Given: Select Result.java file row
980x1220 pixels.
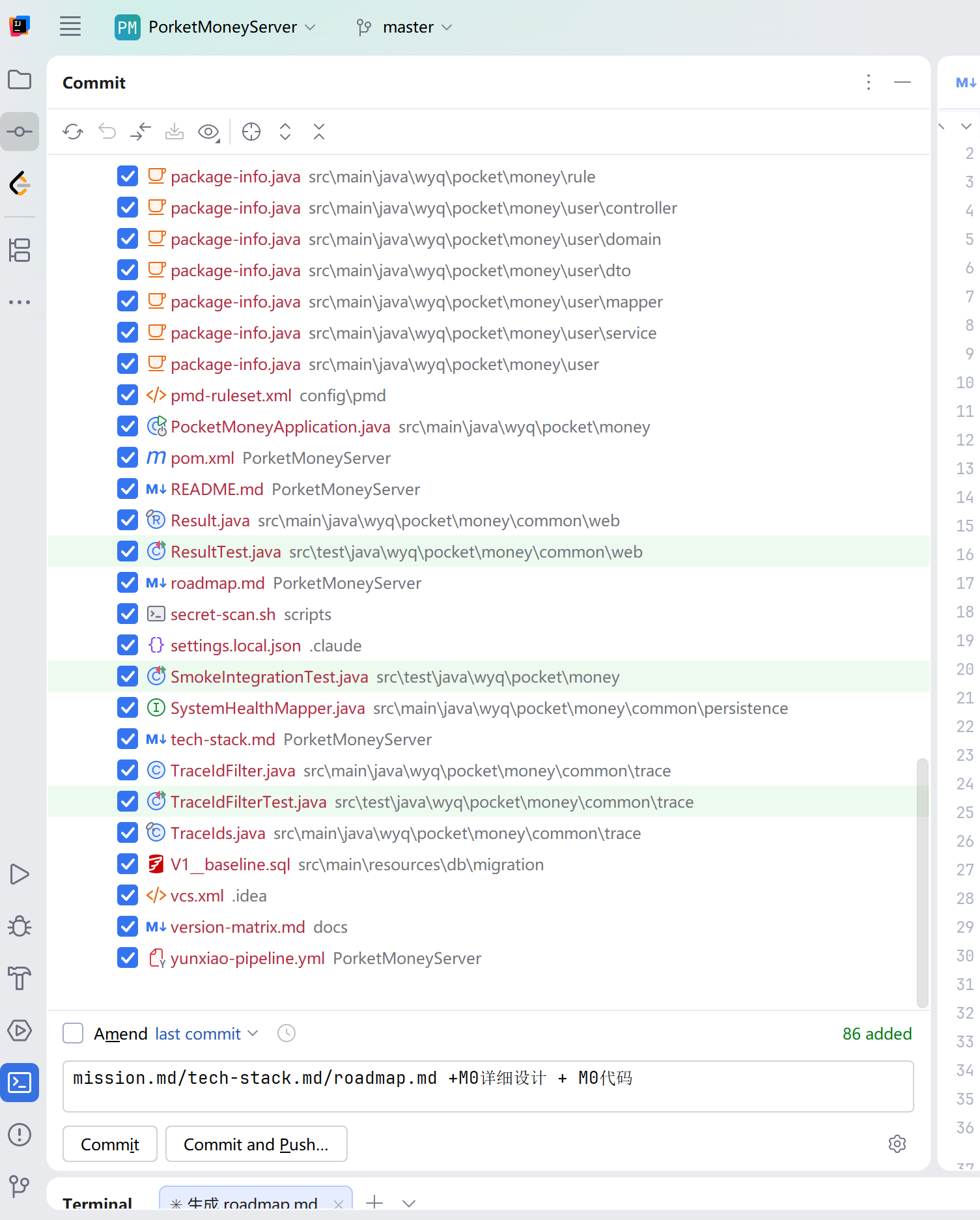Looking at the screenshot, I should coord(488,520).
